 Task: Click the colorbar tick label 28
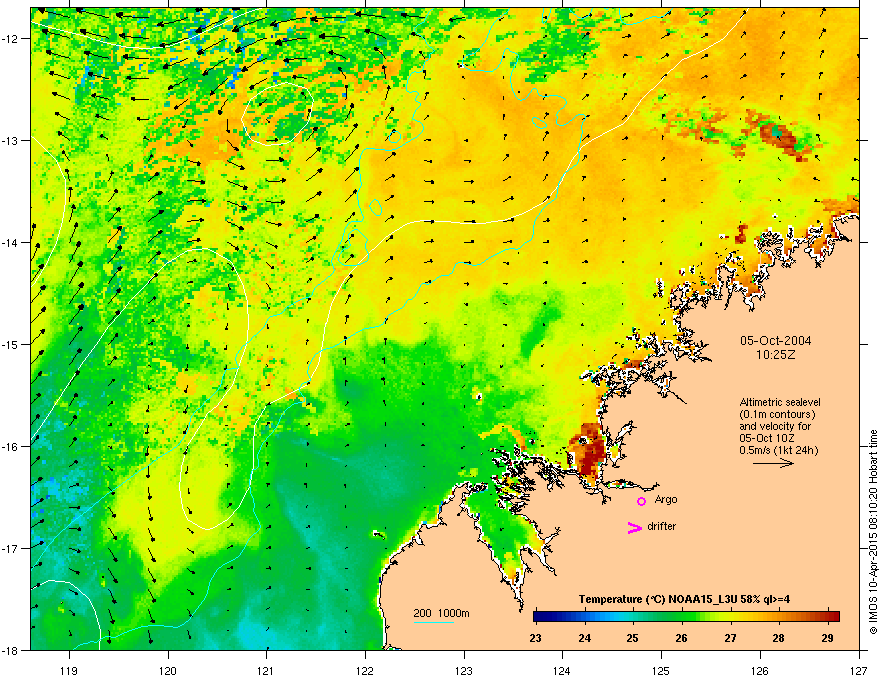778,638
